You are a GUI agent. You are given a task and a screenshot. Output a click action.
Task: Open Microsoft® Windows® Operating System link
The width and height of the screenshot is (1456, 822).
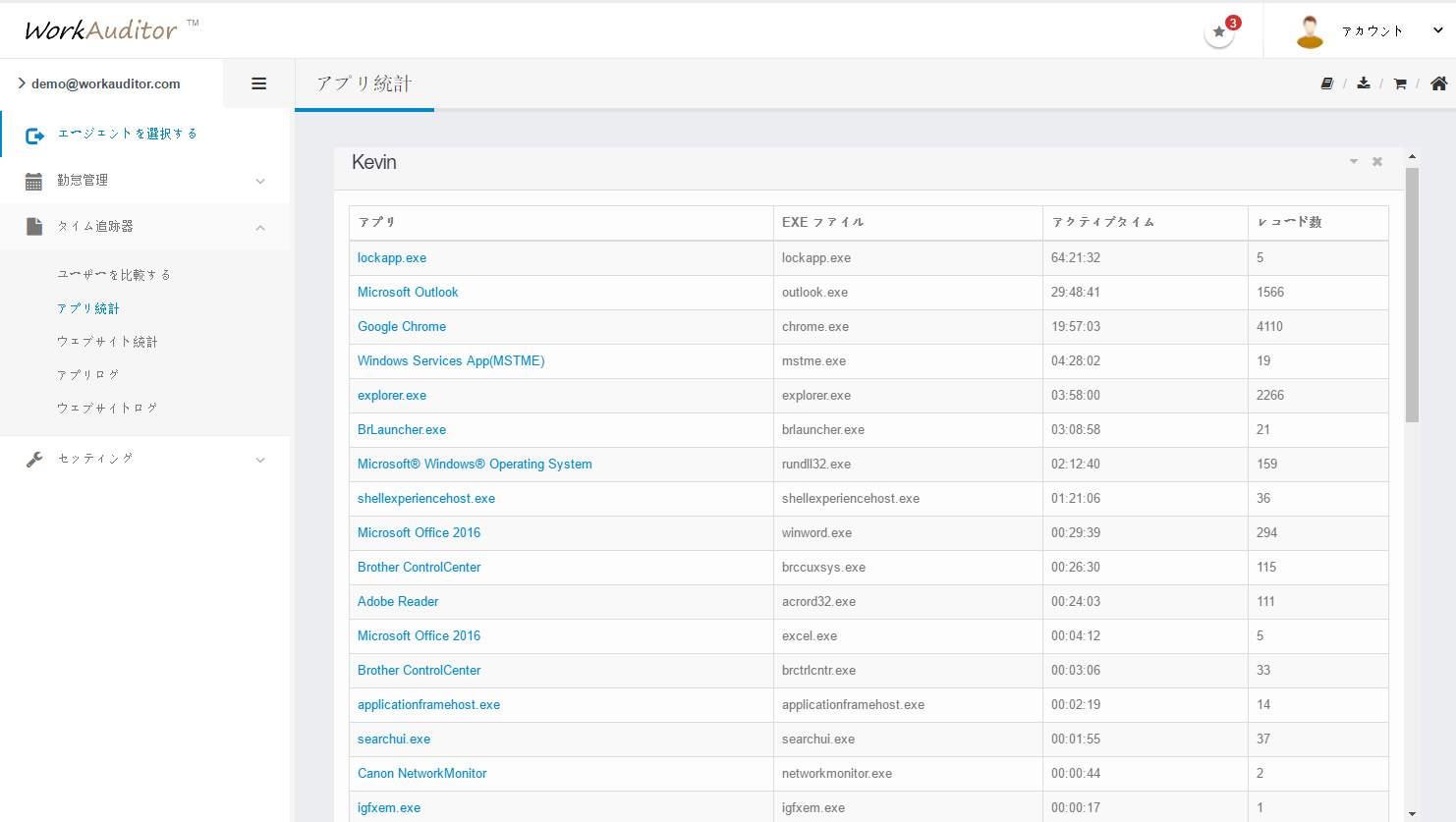pyautogui.click(x=475, y=465)
